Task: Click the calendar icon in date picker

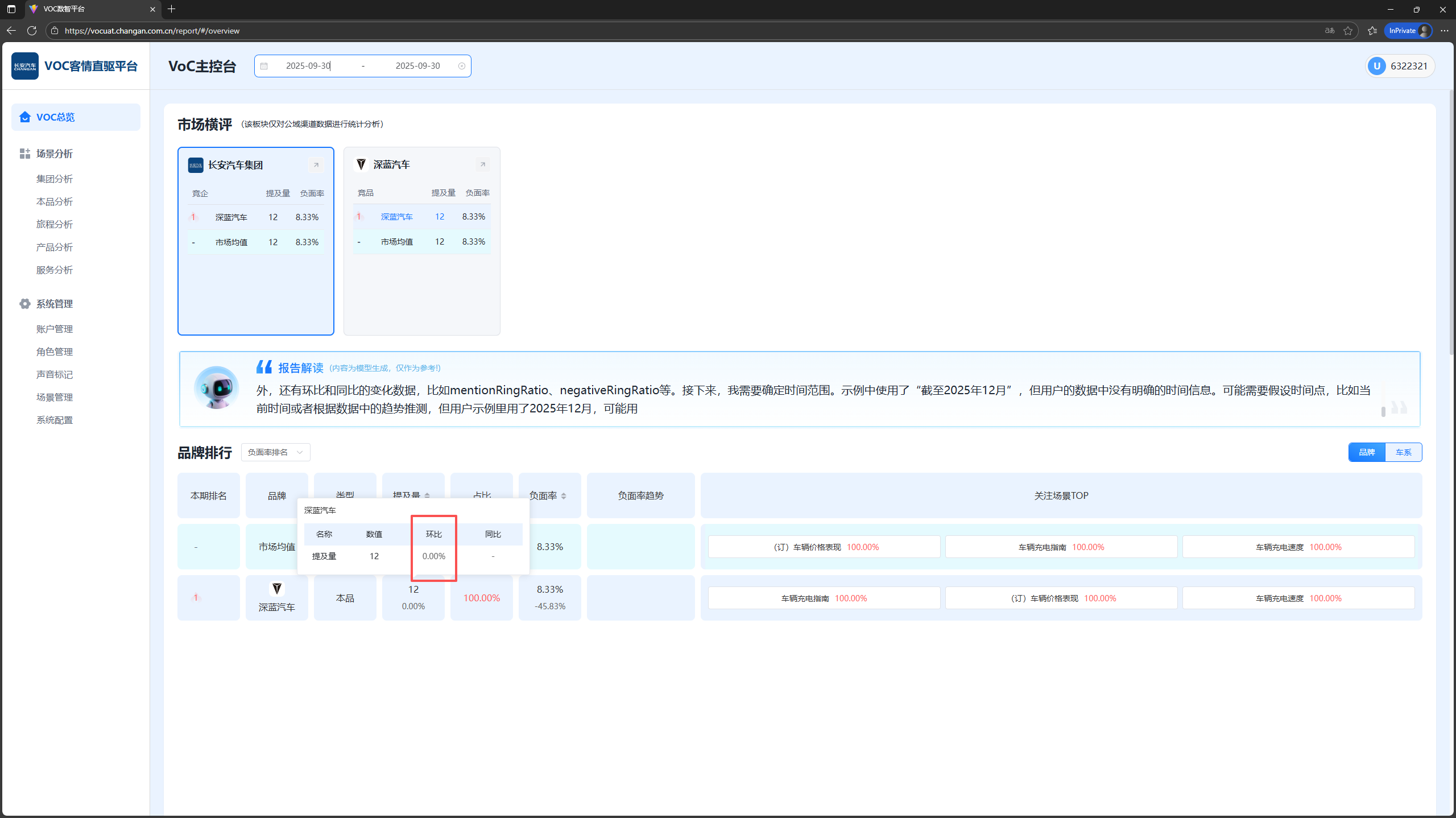Action: 264,66
